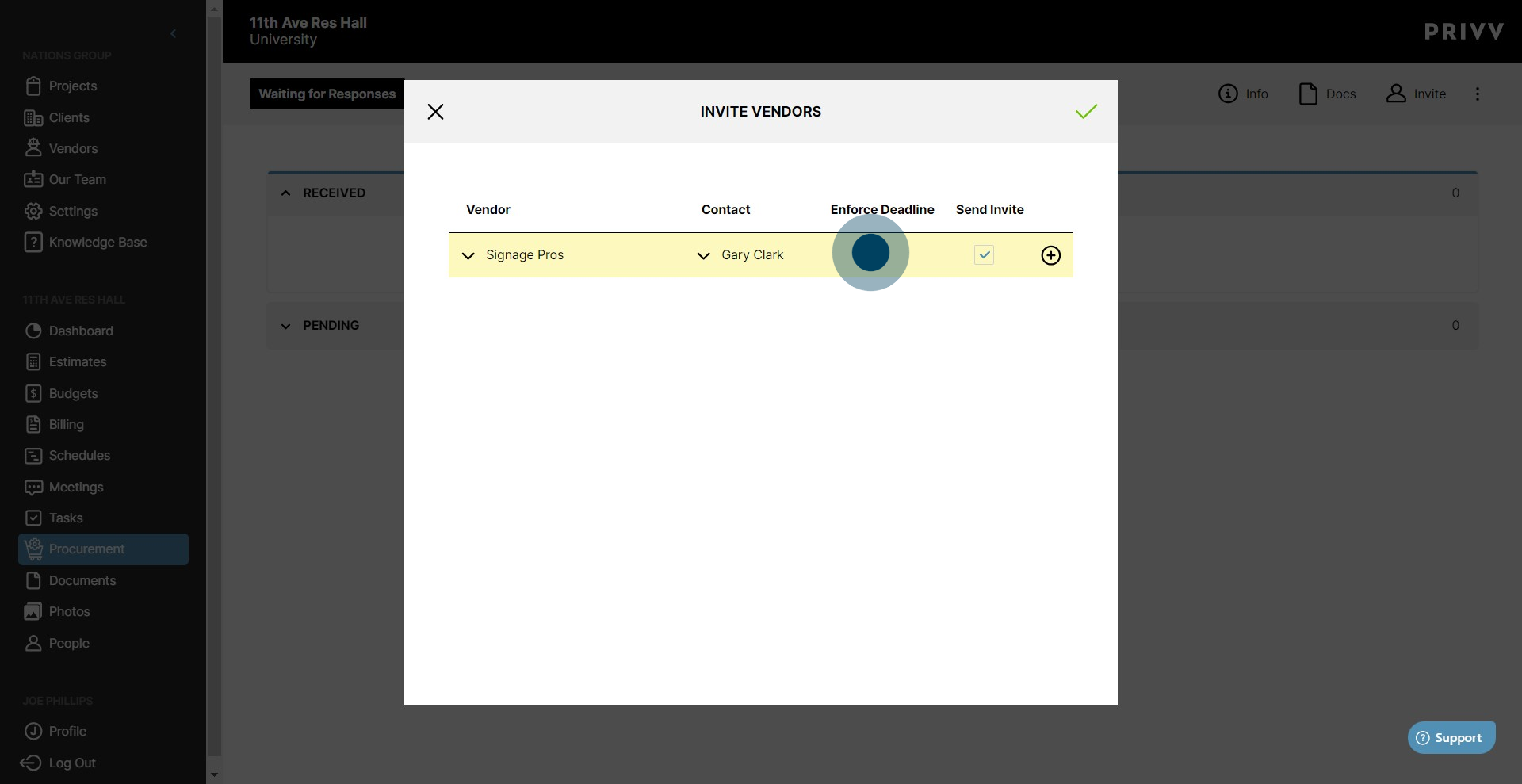Open the Knowledge Base

tap(98, 242)
